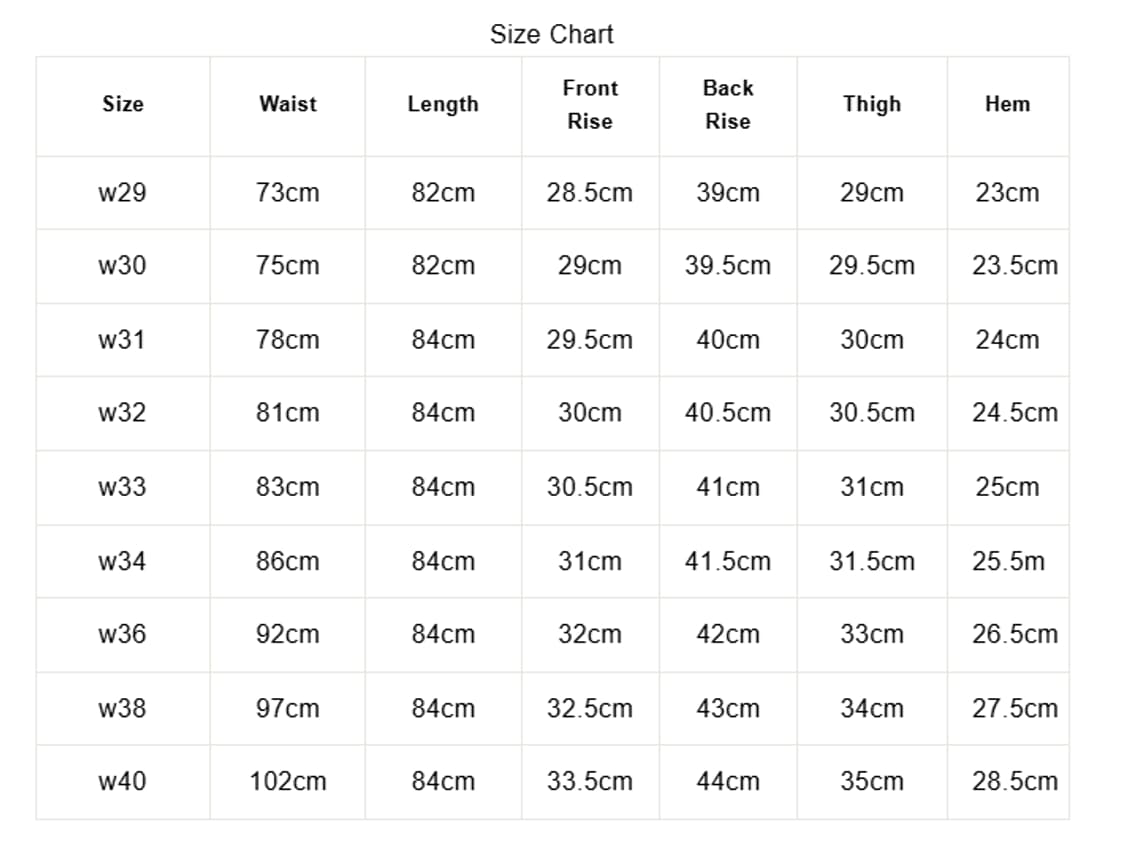The image size is (1125, 848).
Task: Click the Front Rise column header
Action: pyautogui.click(x=590, y=104)
